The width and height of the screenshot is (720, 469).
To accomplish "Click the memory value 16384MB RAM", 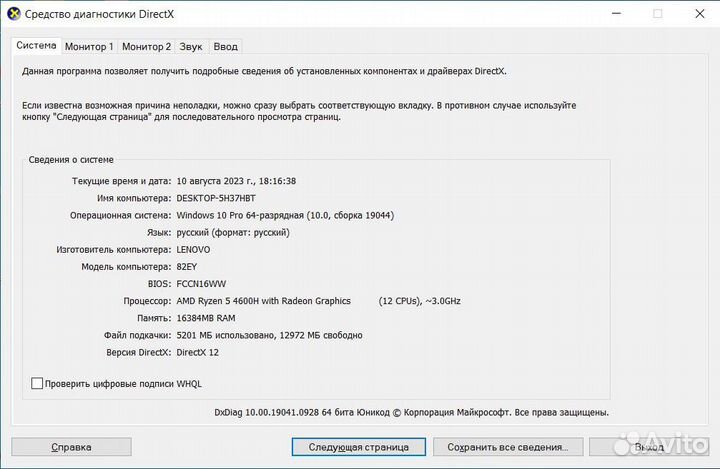I will [x=206, y=318].
